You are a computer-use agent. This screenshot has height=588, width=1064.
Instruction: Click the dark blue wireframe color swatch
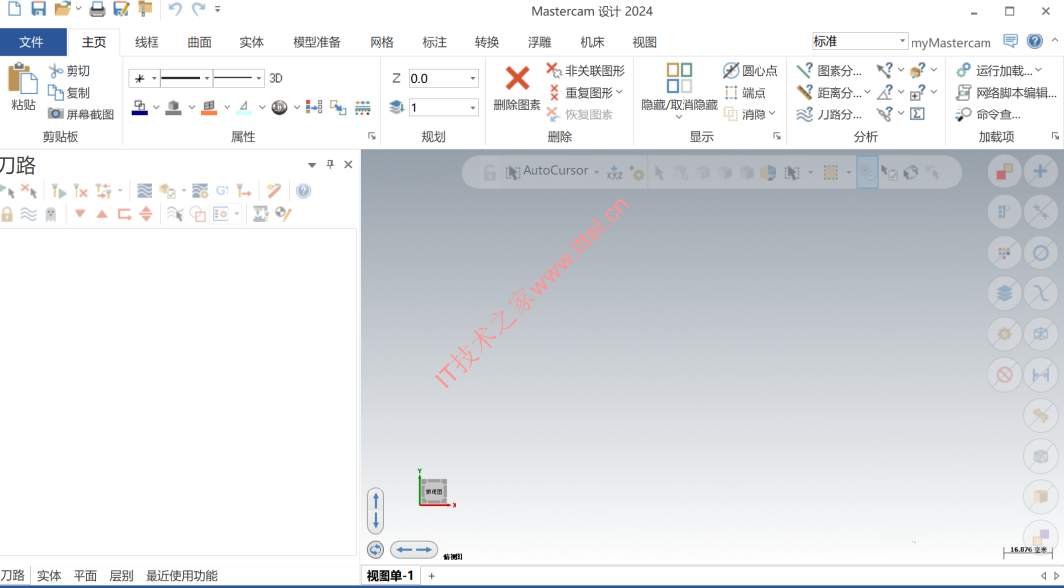(140, 107)
